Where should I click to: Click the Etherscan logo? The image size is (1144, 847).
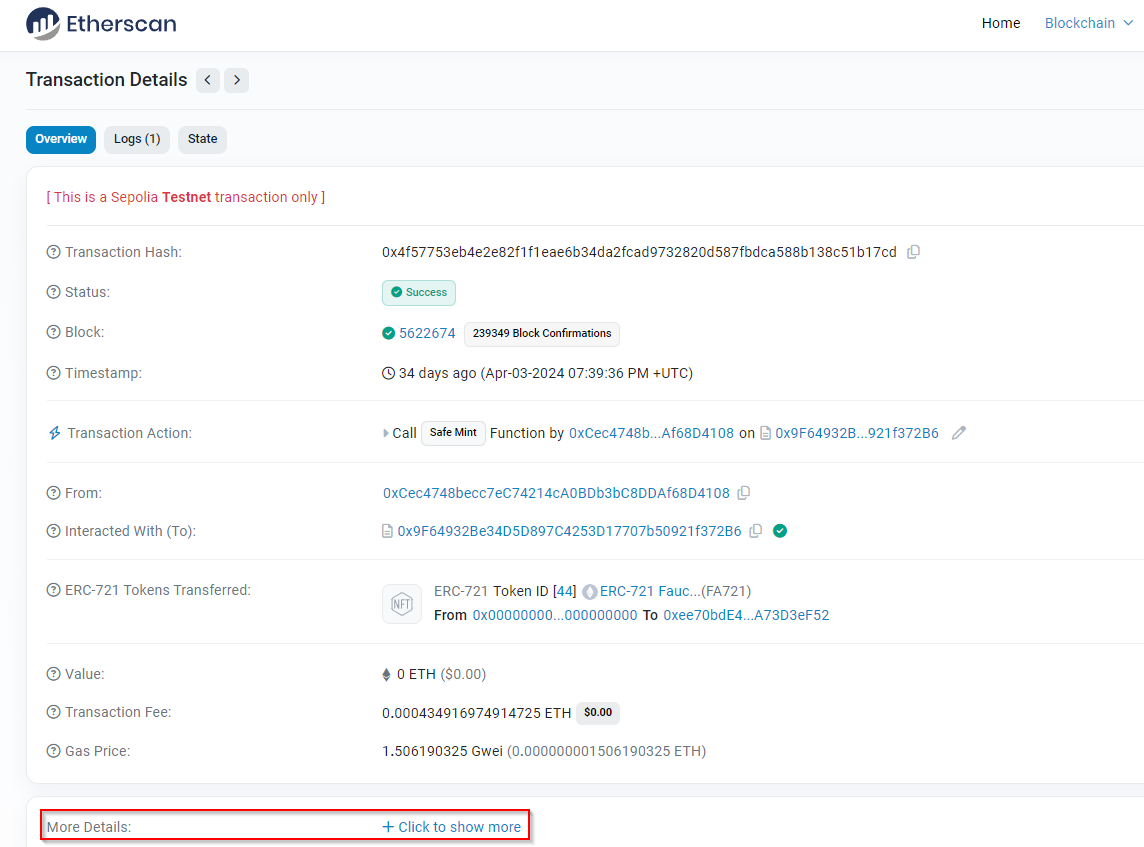coord(101,24)
